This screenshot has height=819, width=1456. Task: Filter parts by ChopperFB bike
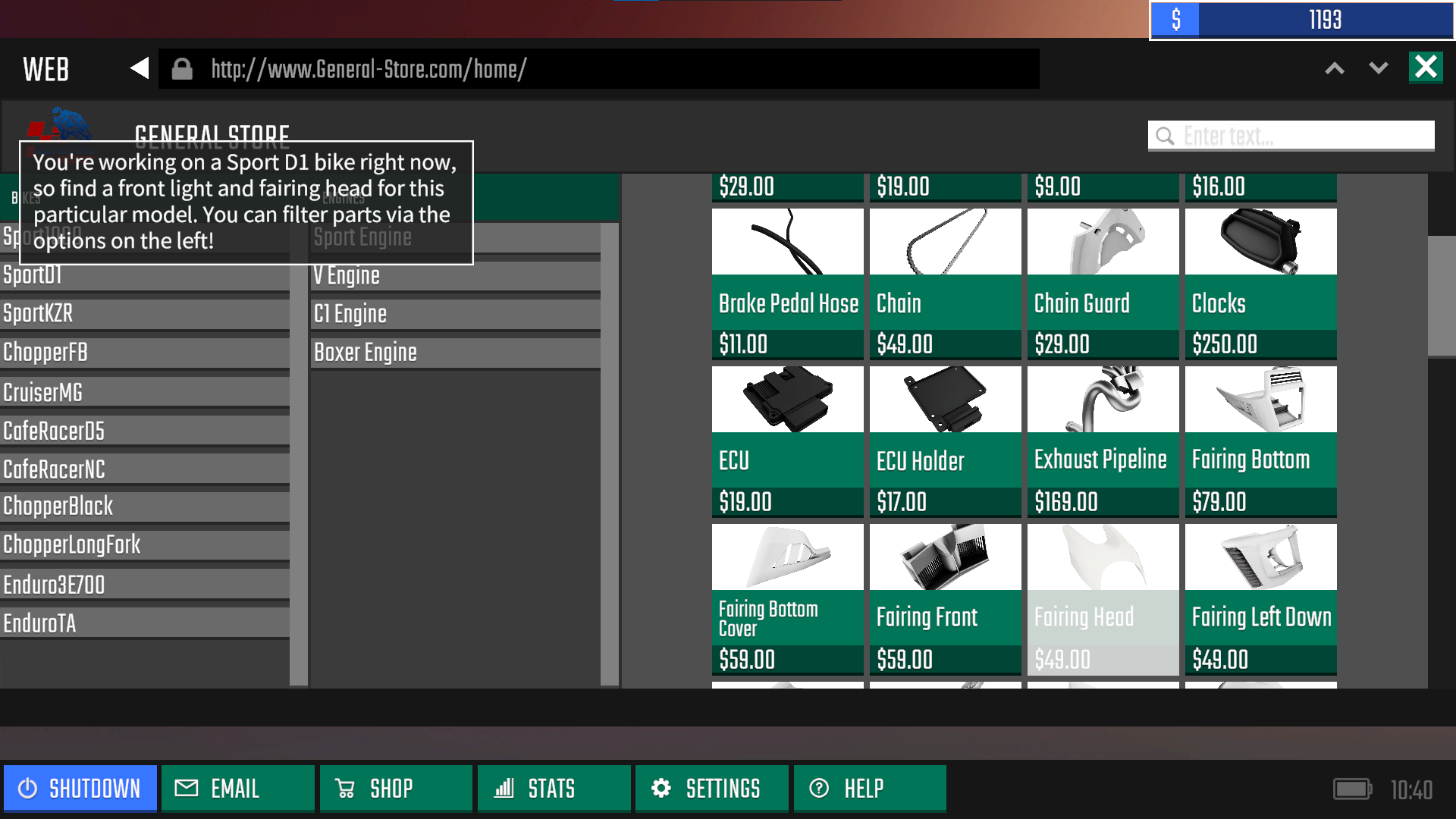(x=144, y=352)
